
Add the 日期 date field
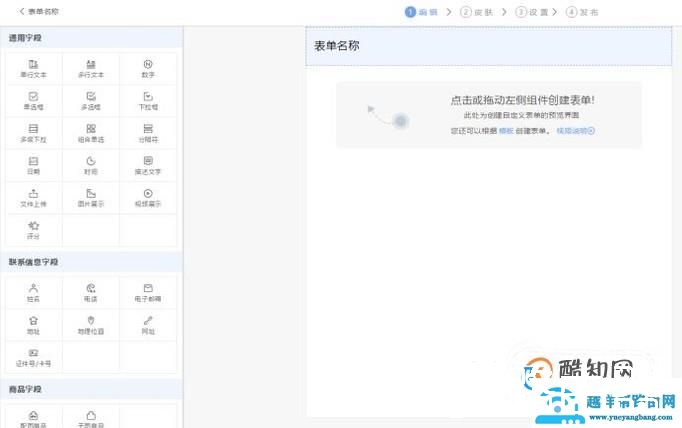click(33, 165)
